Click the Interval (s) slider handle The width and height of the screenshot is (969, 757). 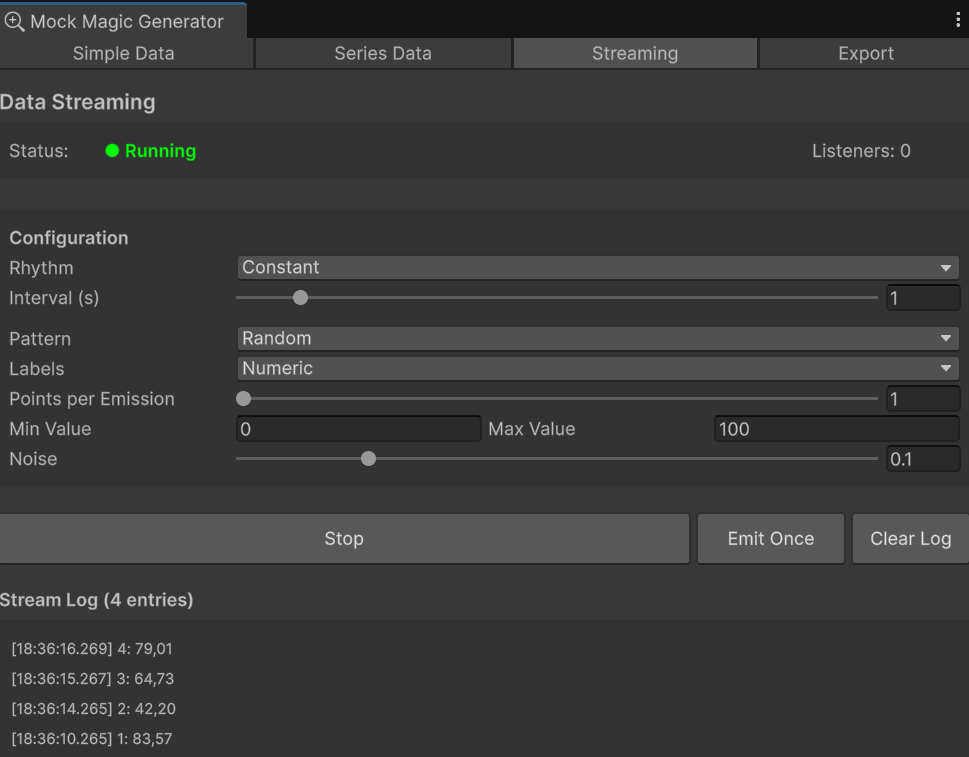pos(300,298)
